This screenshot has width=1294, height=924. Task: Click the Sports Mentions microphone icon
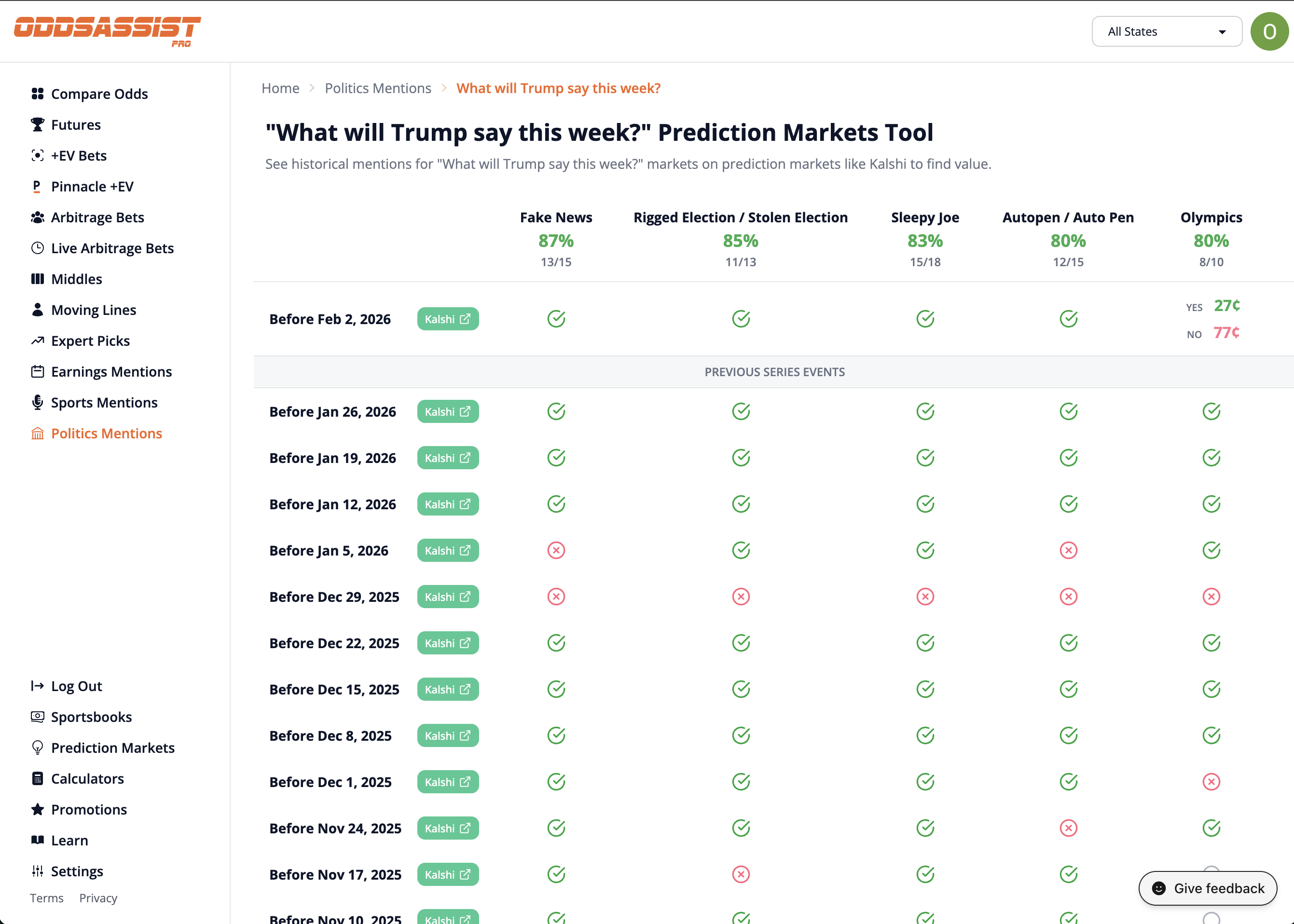38,402
